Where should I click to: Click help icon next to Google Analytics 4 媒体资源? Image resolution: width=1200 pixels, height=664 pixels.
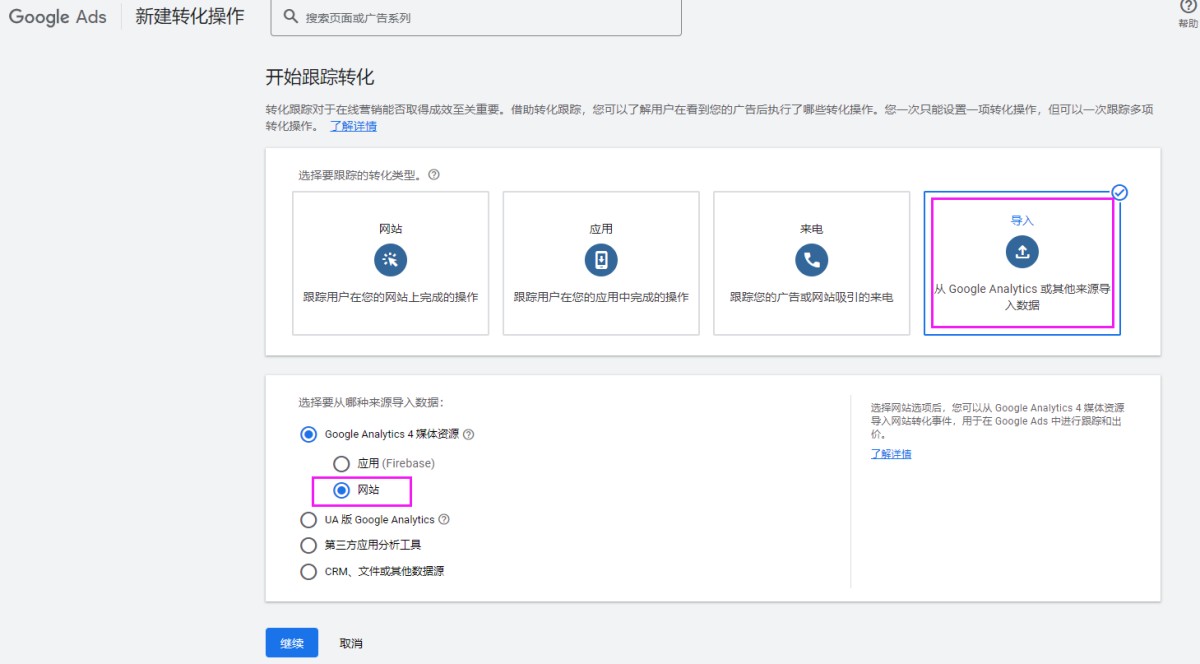pos(469,435)
